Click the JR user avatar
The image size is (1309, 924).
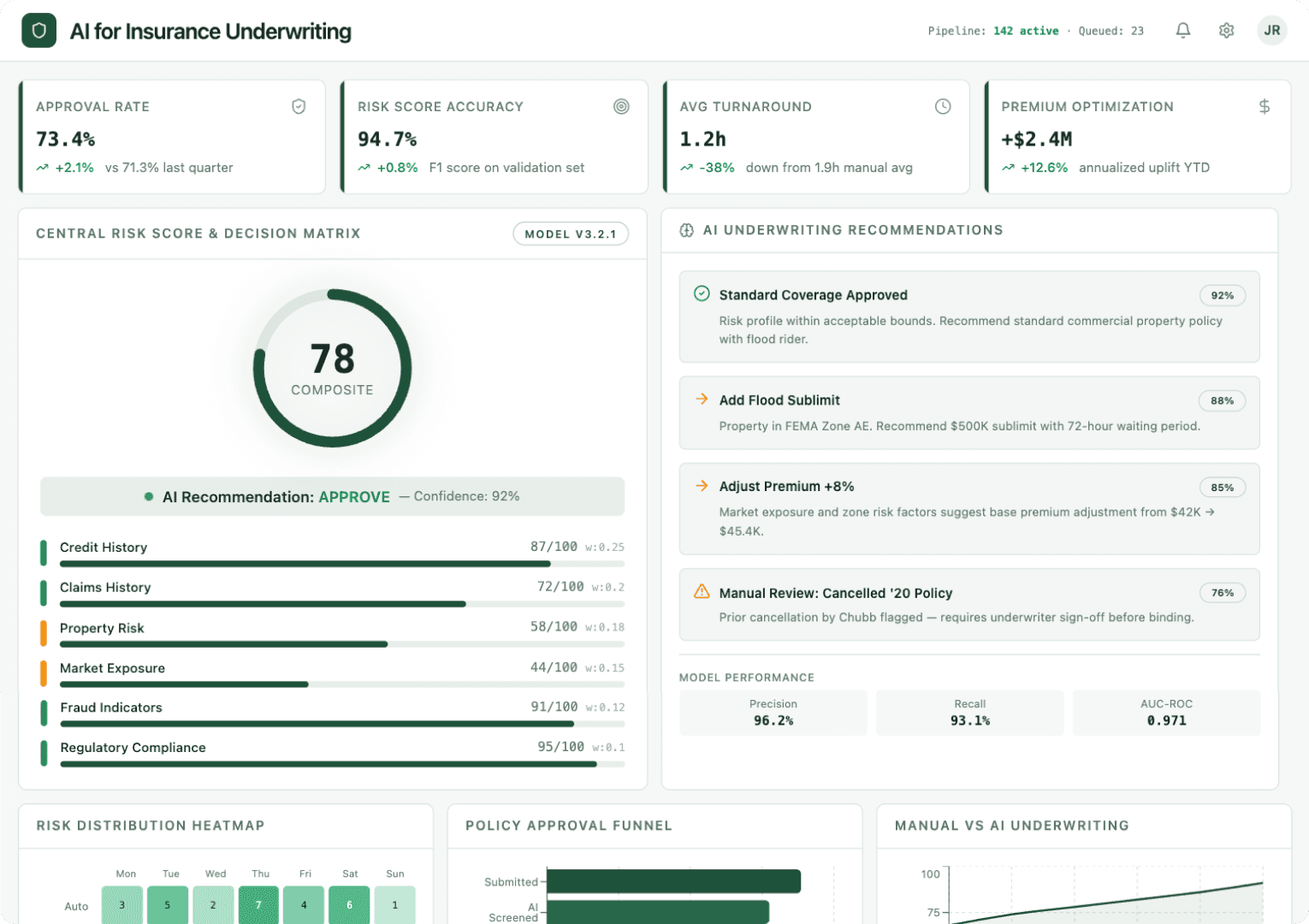coord(1272,30)
